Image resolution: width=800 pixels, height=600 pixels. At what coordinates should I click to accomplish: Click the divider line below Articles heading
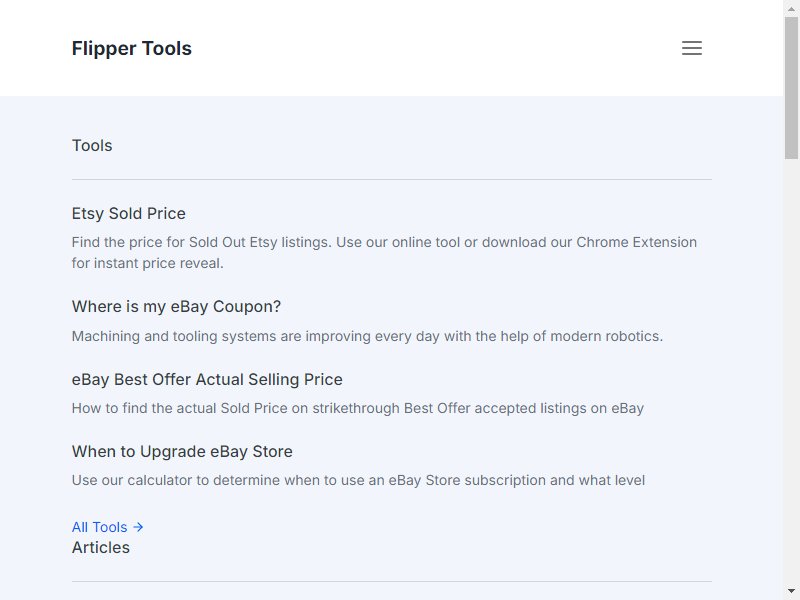(x=392, y=582)
